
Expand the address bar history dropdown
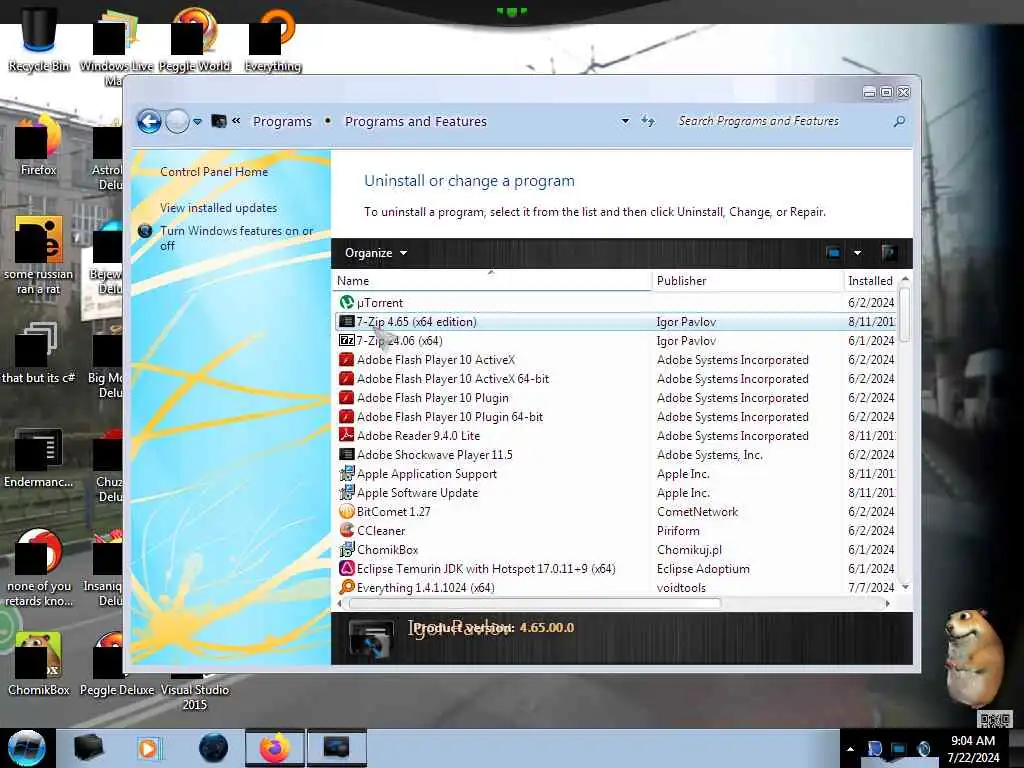625,121
